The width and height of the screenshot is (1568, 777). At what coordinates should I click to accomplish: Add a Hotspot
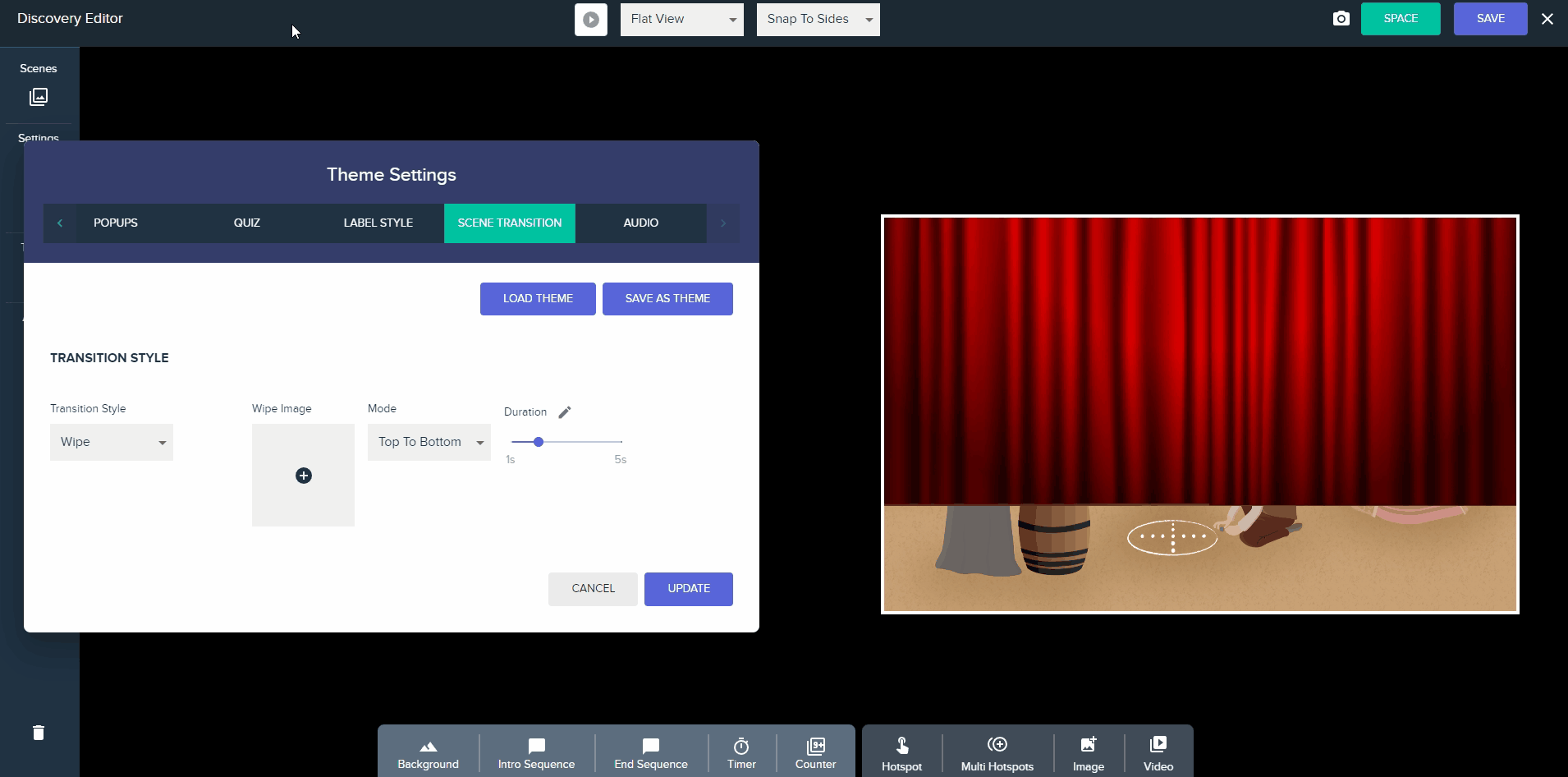click(901, 754)
